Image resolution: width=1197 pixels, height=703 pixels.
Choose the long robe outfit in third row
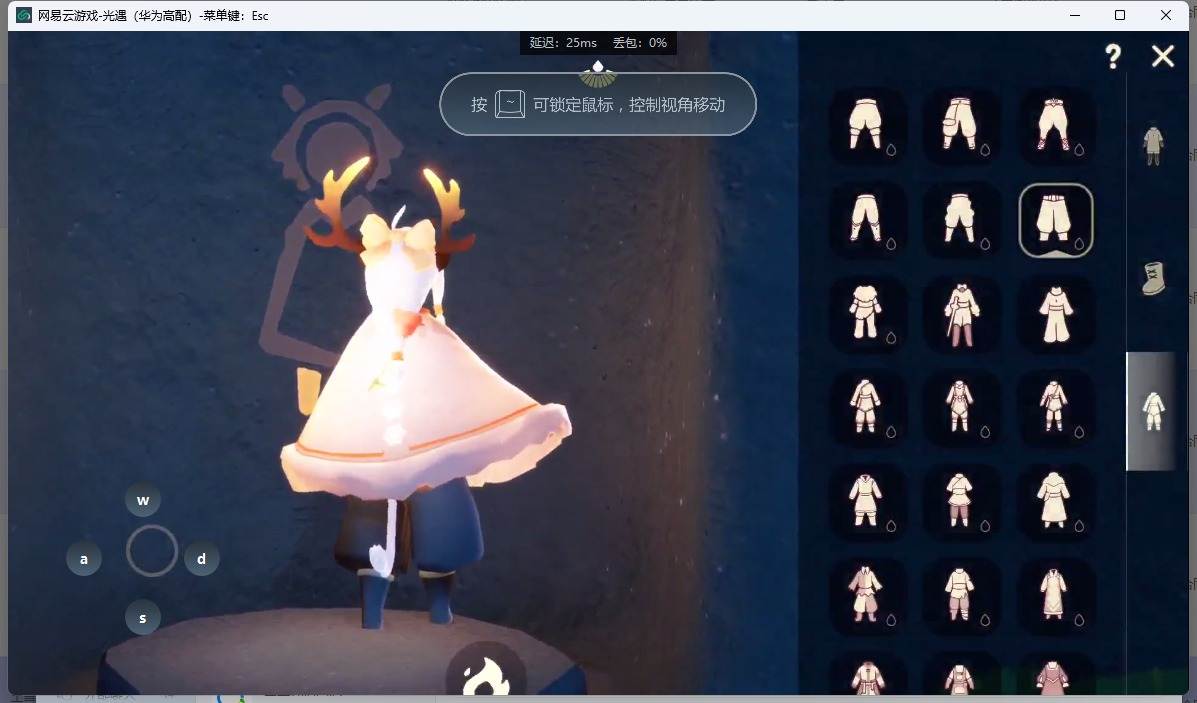tap(1055, 314)
